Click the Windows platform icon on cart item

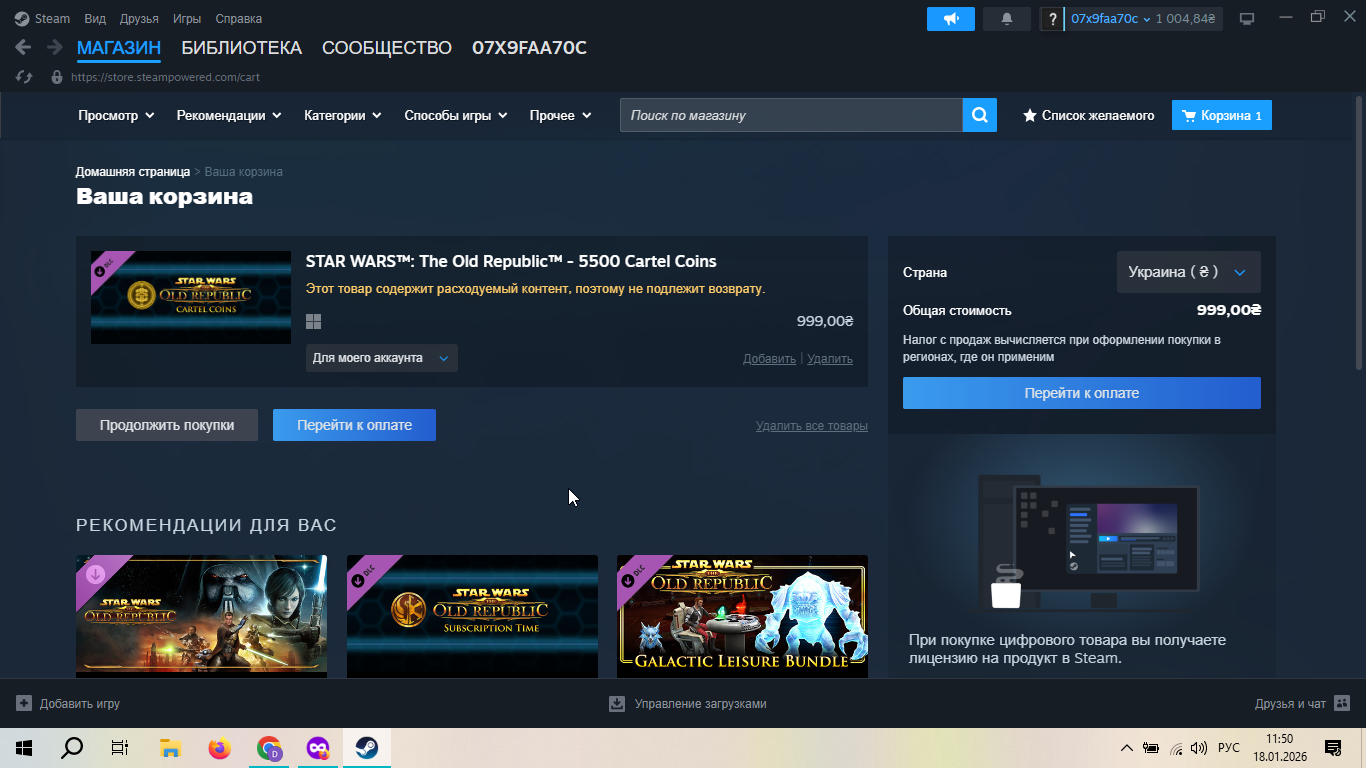coord(313,321)
